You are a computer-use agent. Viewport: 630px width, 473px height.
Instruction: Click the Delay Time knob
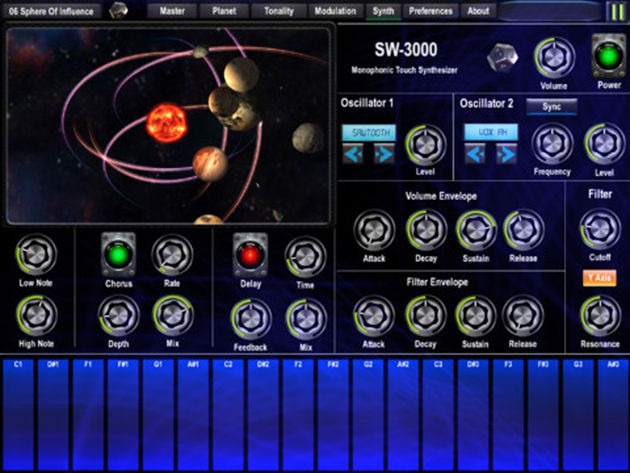pyautogui.click(x=305, y=257)
